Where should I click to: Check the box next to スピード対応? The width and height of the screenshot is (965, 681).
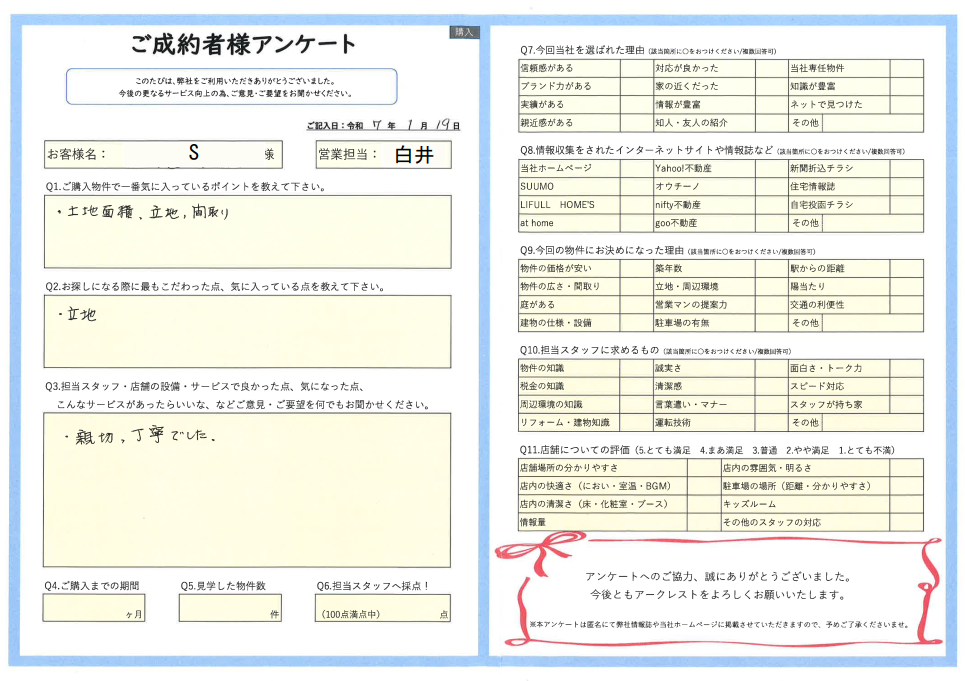point(906,387)
